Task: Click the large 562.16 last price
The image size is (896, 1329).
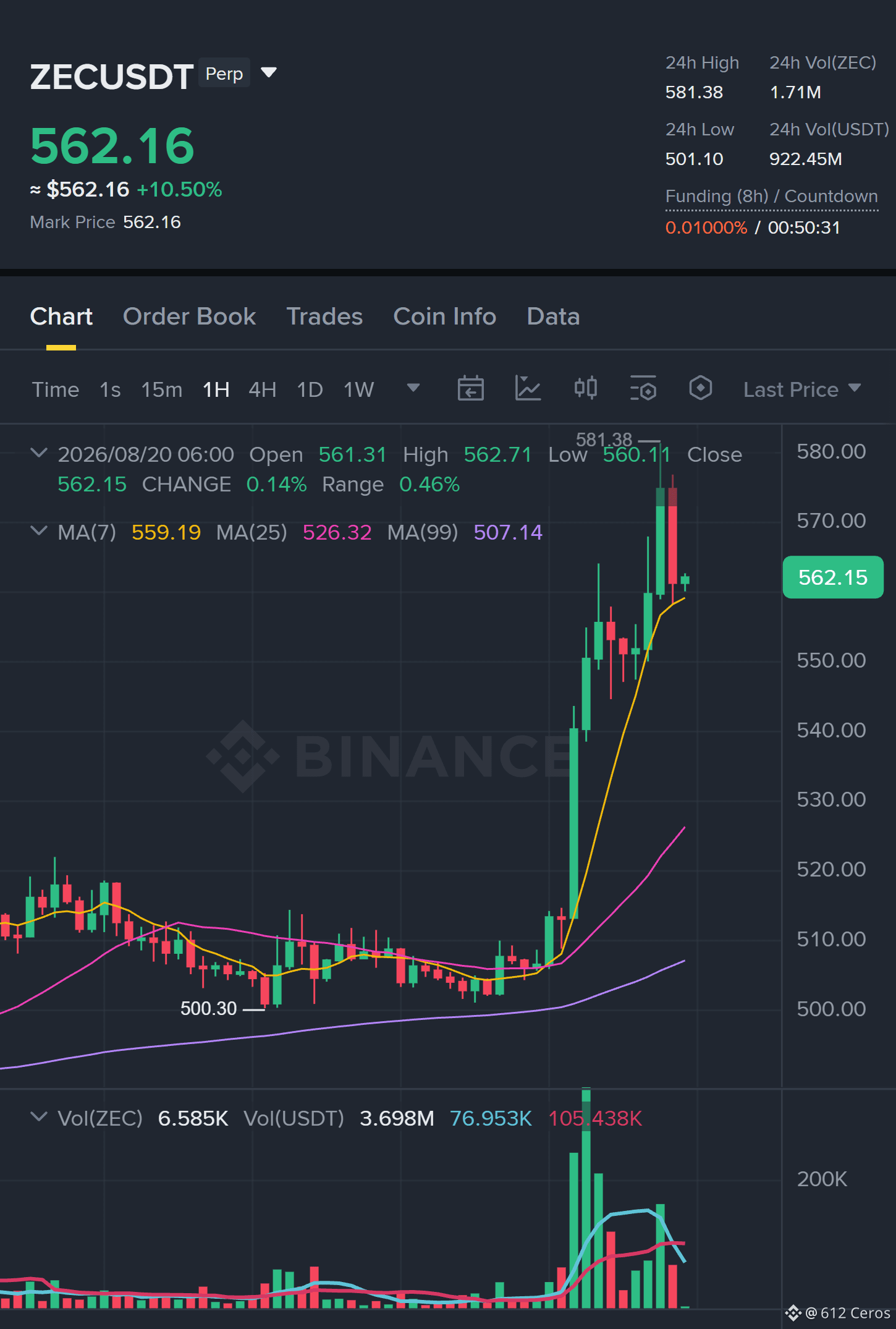Action: pyautogui.click(x=112, y=146)
